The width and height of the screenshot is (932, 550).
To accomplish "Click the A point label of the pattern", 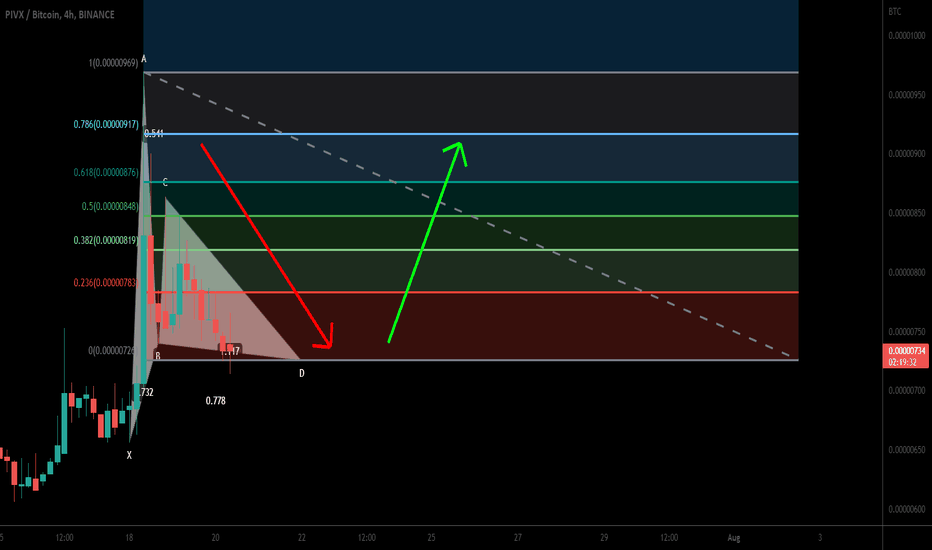I will point(144,59).
